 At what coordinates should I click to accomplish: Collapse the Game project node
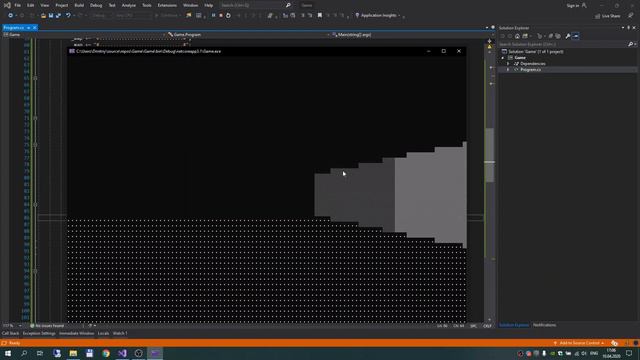click(x=503, y=58)
